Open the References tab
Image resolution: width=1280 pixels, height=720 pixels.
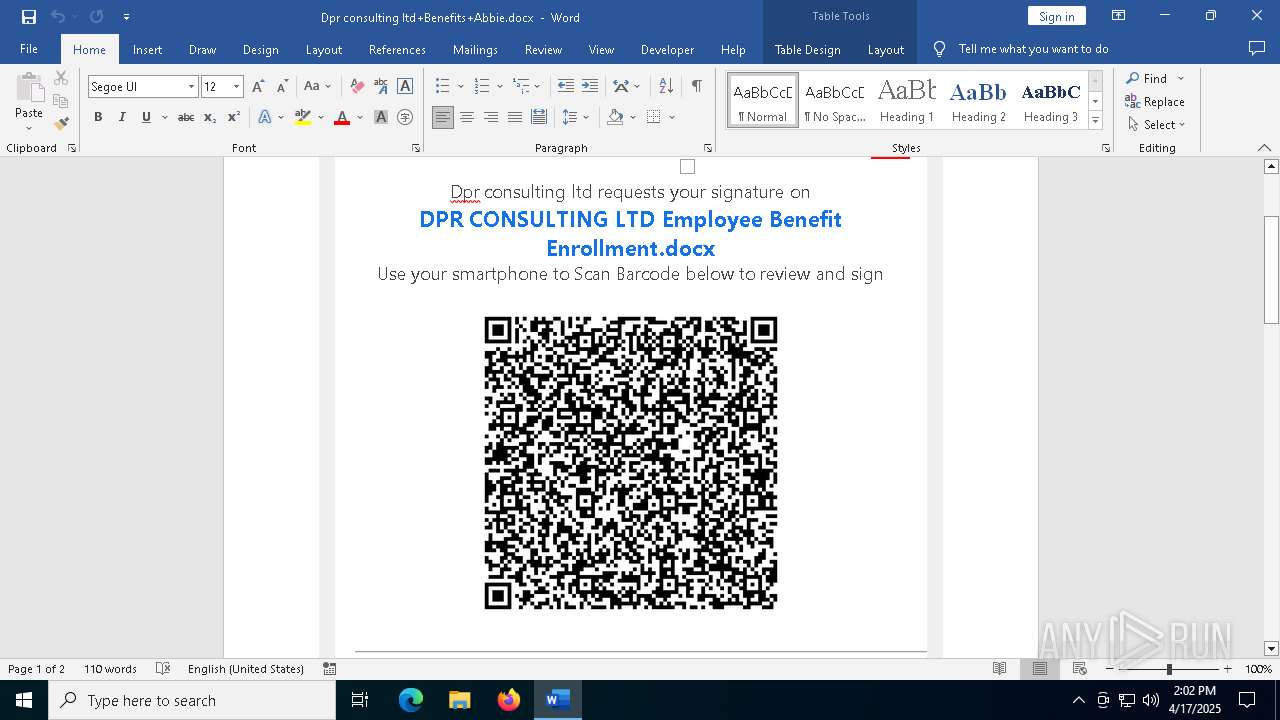(x=397, y=49)
